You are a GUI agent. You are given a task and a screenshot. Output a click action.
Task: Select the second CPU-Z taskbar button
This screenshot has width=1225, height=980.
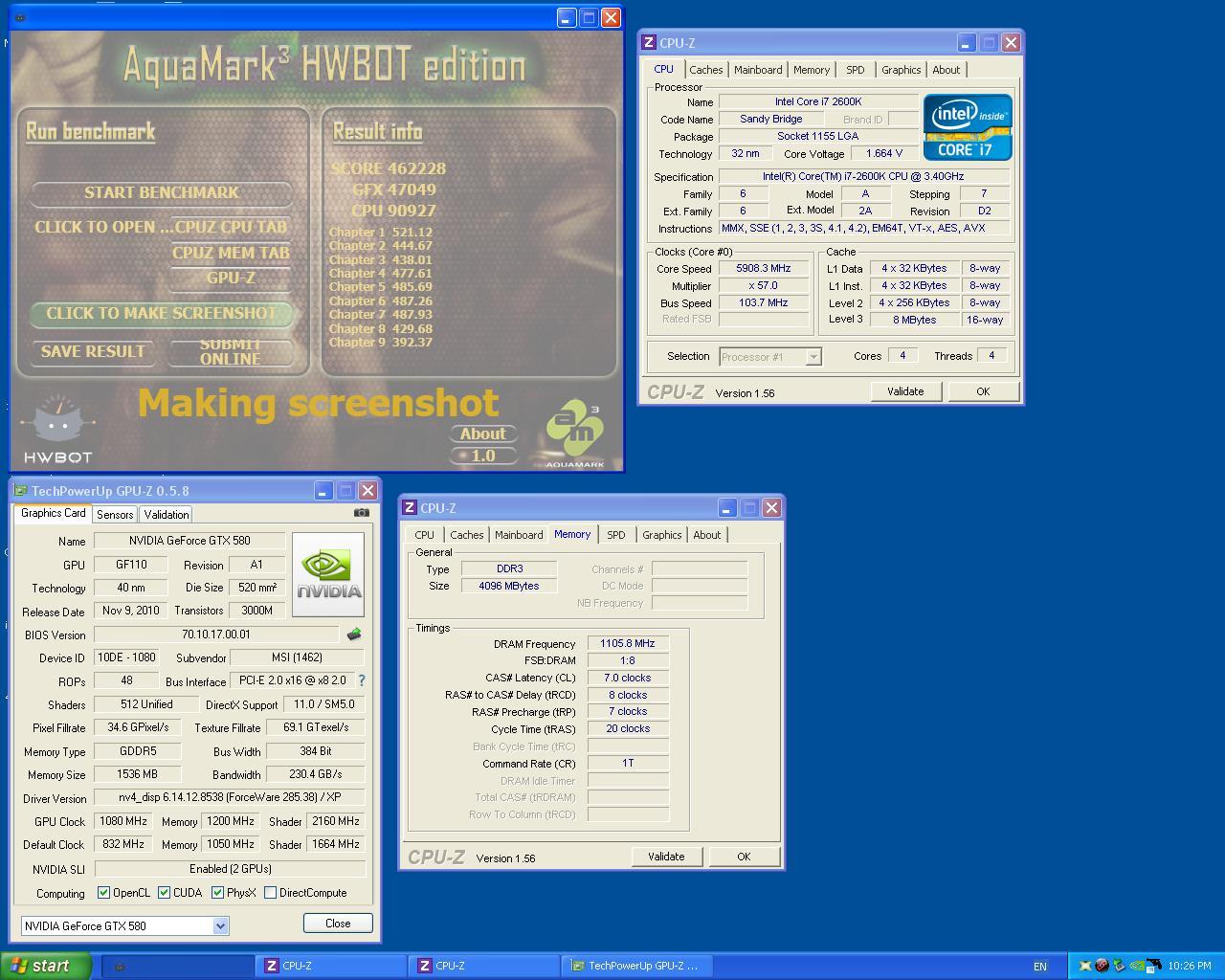pos(482,966)
